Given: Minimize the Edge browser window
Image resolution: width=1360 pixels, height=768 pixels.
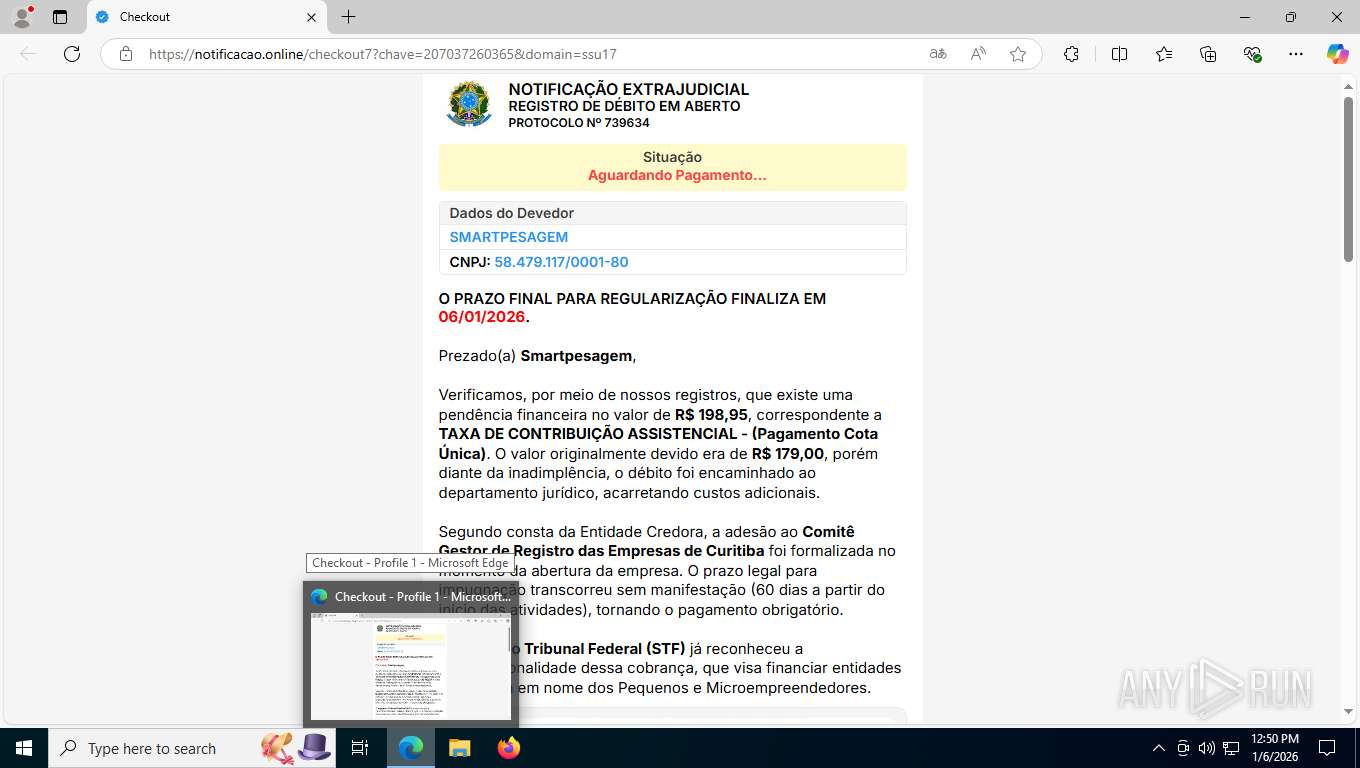Looking at the screenshot, I should coord(1245,17).
